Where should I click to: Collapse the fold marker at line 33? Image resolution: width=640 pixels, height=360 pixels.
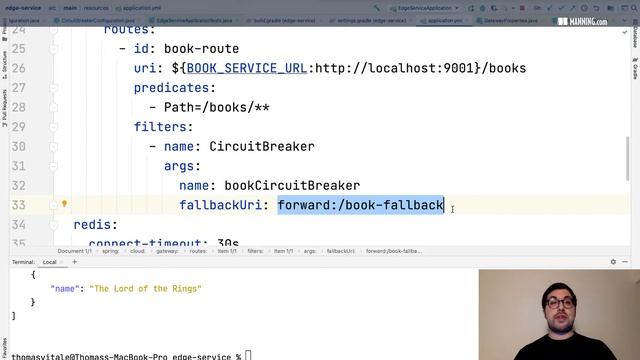tap(53, 205)
